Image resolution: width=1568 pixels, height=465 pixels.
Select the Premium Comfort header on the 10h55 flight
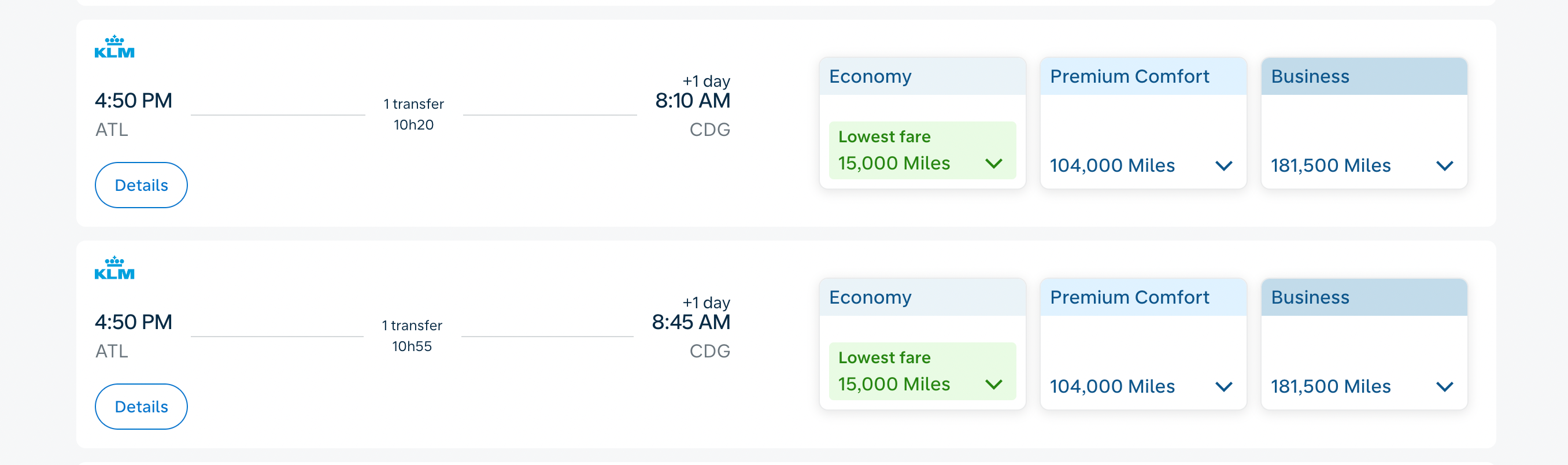pos(1143,297)
